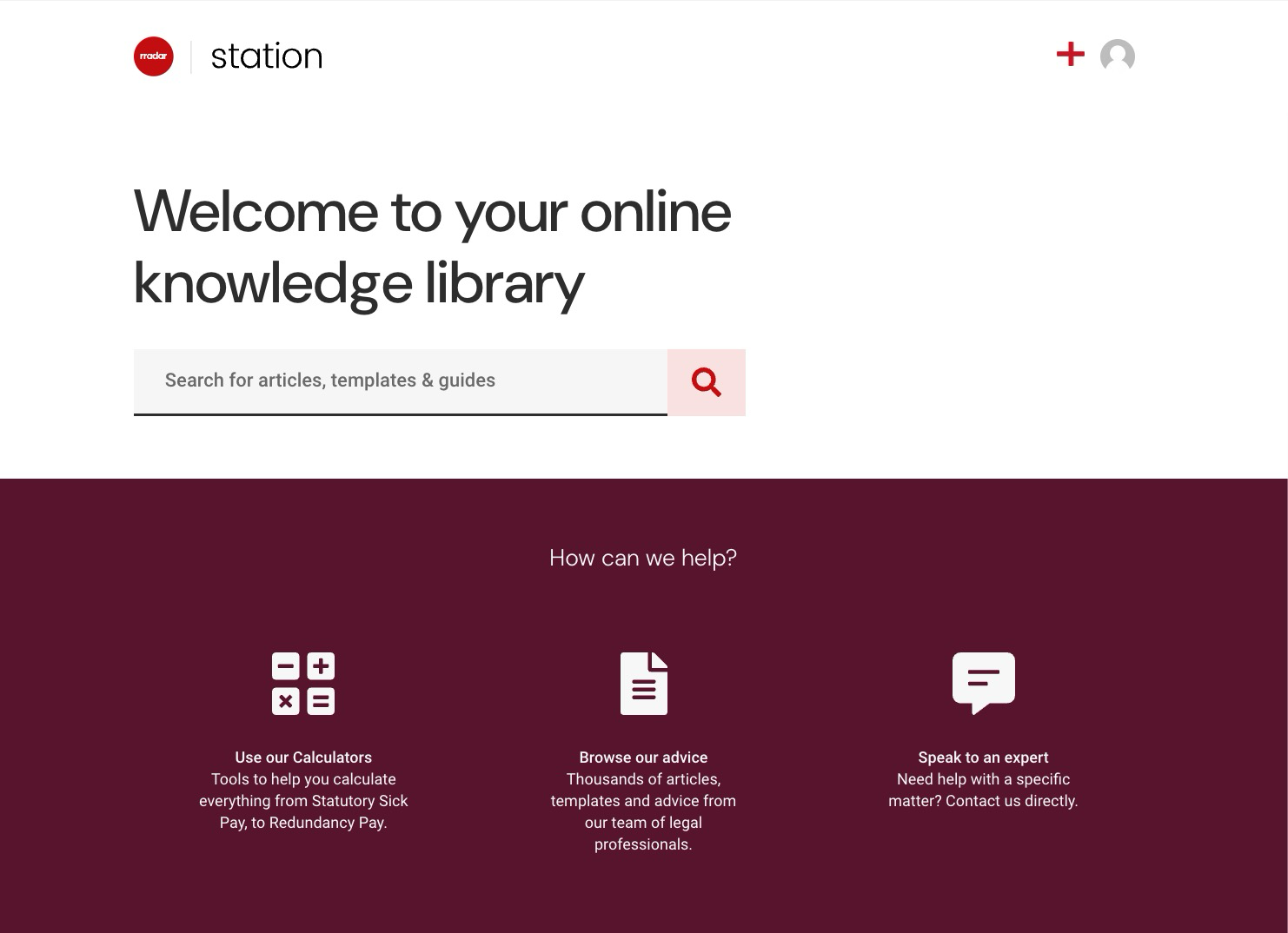
Task: Click text 'Need help with a specific'
Action: (x=983, y=779)
